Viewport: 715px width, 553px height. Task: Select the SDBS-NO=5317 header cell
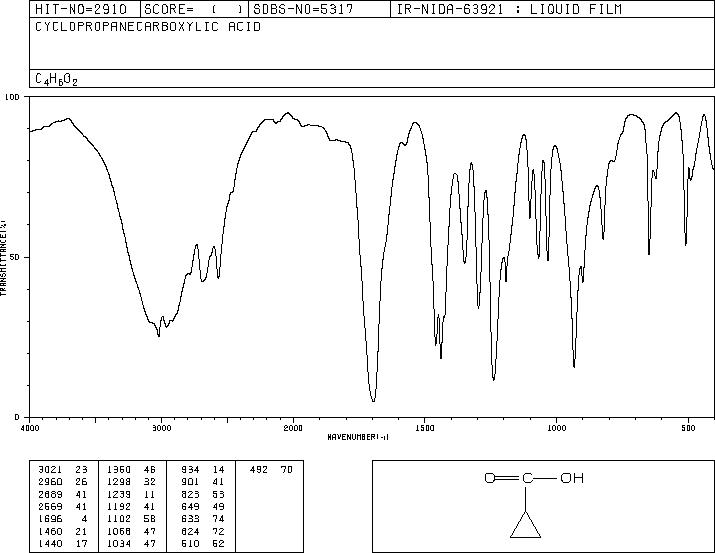tap(319, 9)
